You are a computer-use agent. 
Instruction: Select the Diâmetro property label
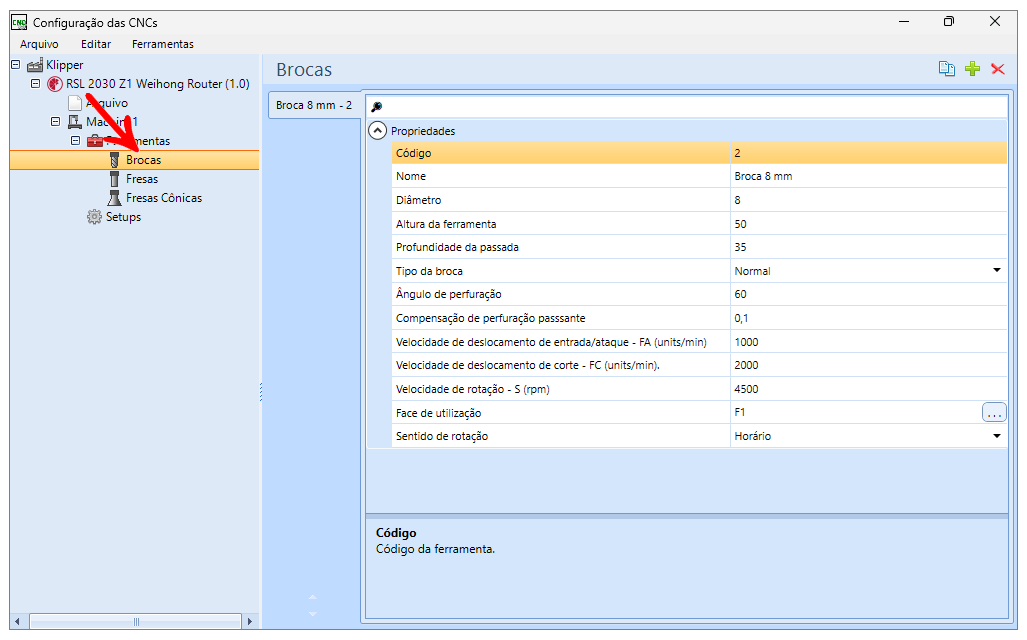[x=419, y=200]
